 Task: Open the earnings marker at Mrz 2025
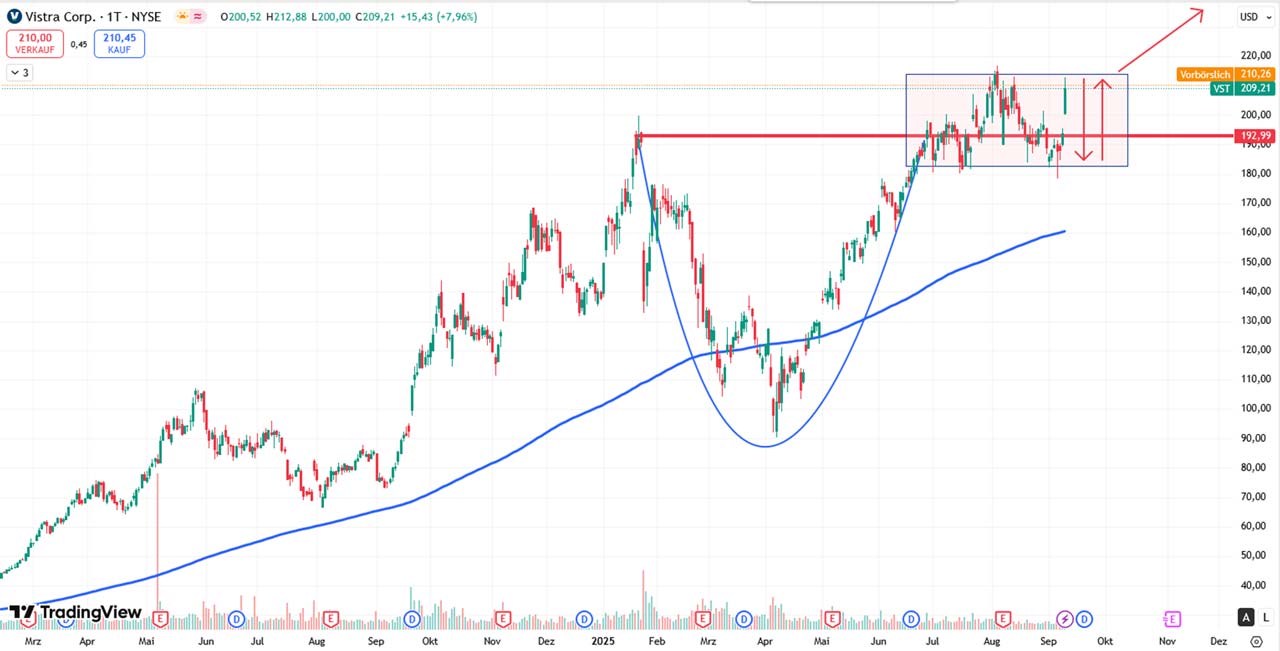tap(703, 619)
